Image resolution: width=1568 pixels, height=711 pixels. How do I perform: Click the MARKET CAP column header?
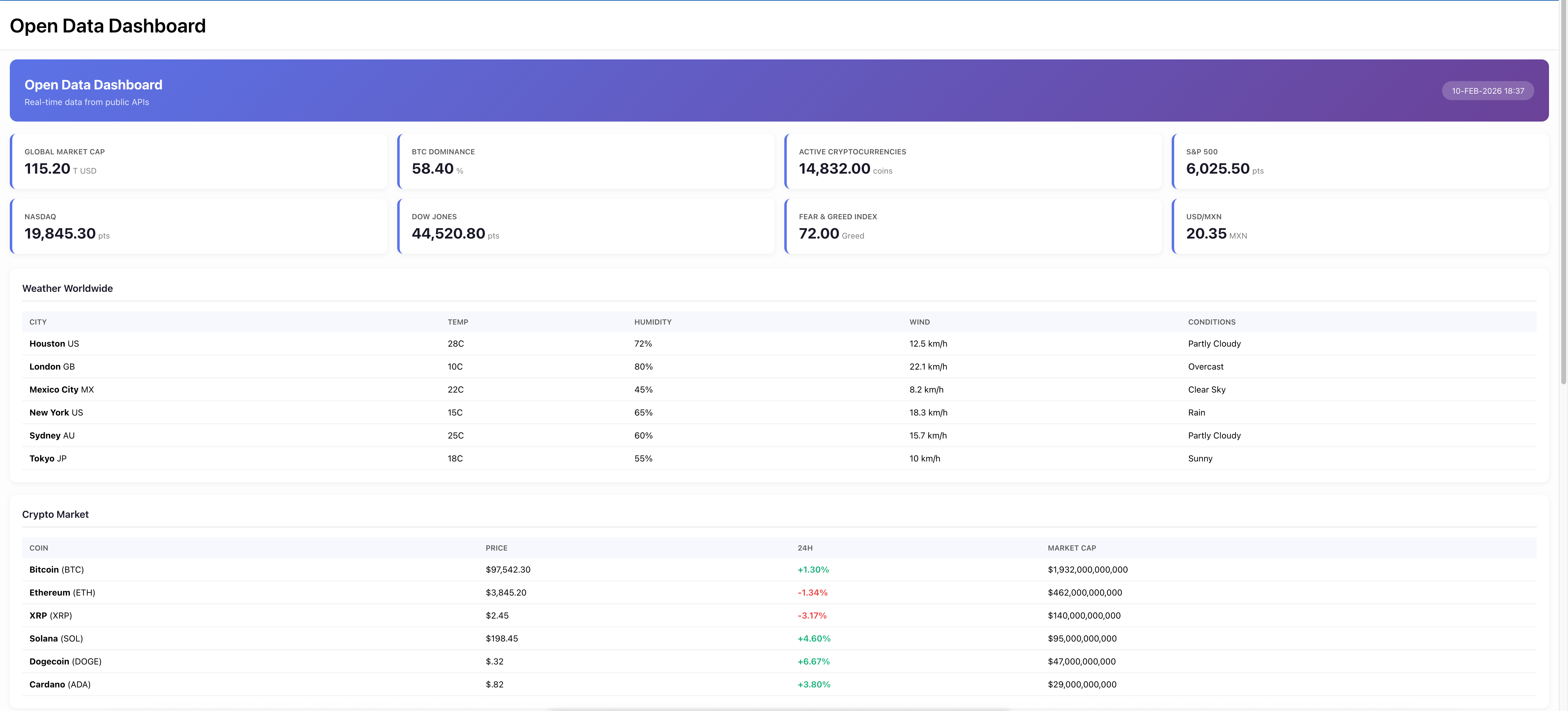(1071, 548)
